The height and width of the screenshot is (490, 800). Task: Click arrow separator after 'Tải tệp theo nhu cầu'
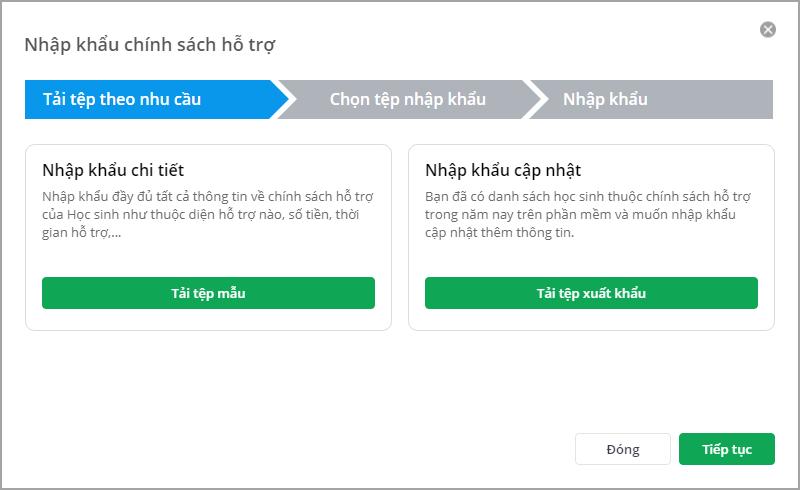[285, 99]
